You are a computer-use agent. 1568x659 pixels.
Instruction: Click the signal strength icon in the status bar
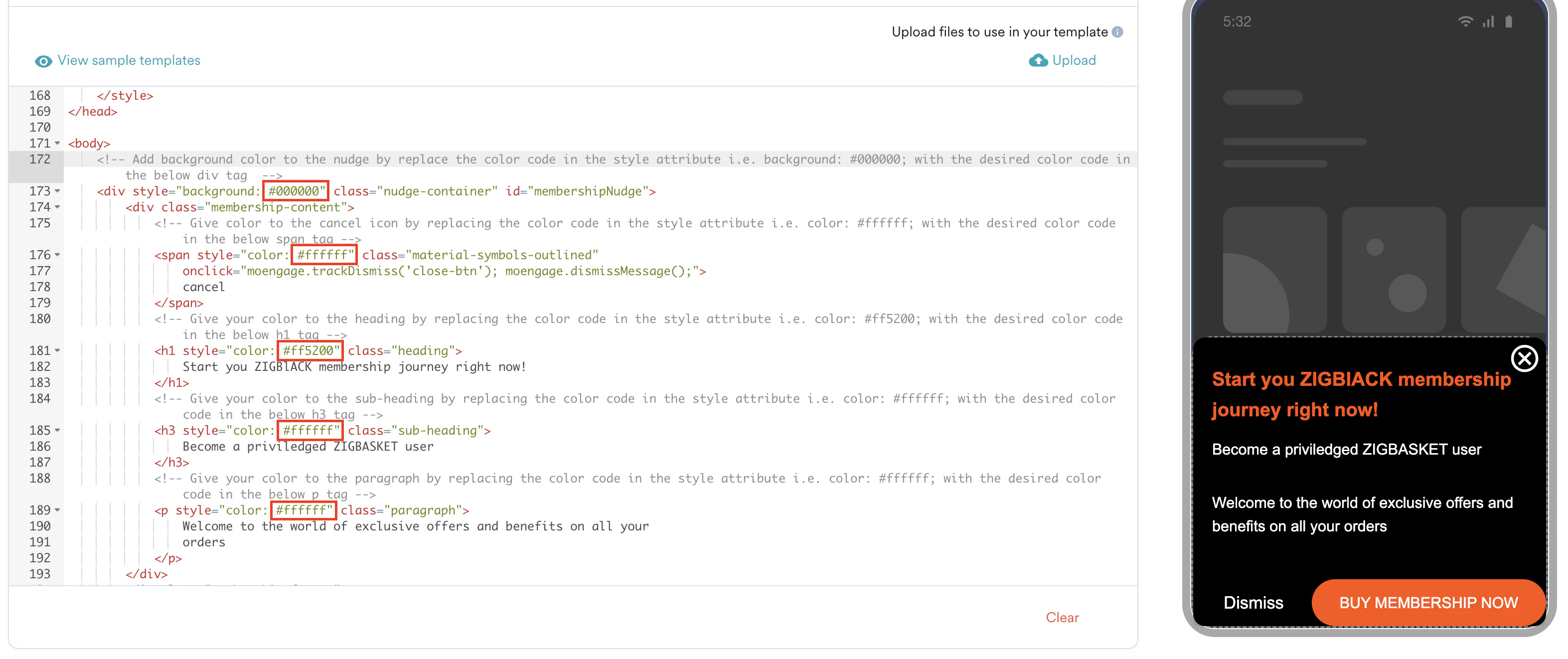tap(1488, 22)
